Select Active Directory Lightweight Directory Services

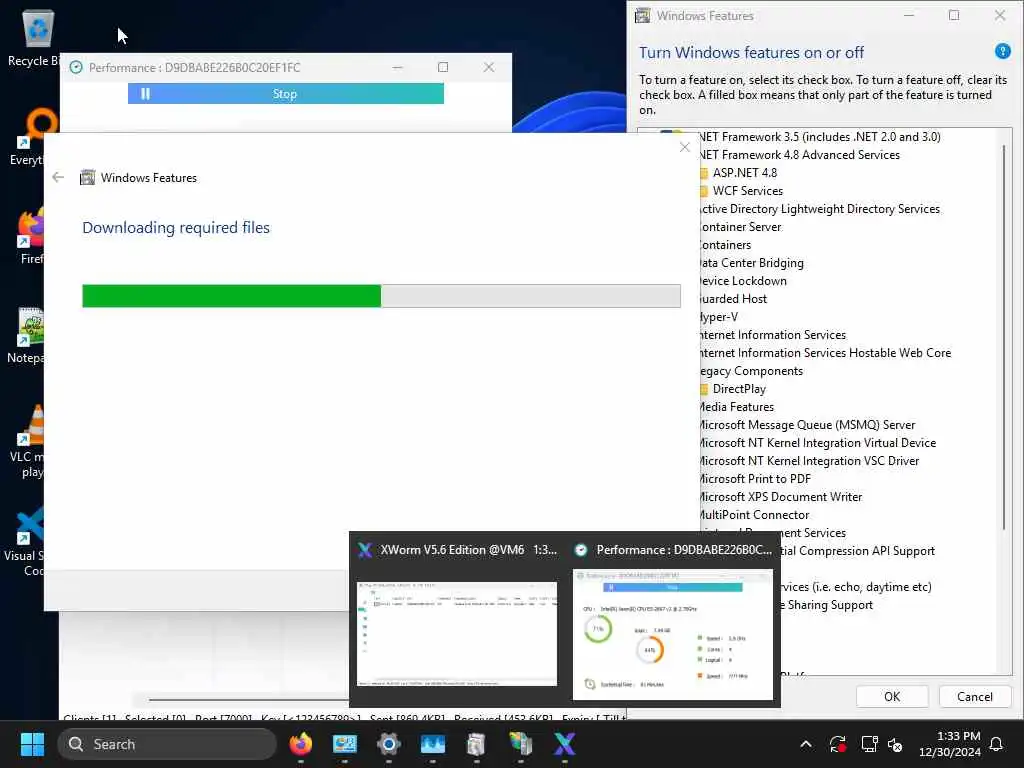coord(819,208)
